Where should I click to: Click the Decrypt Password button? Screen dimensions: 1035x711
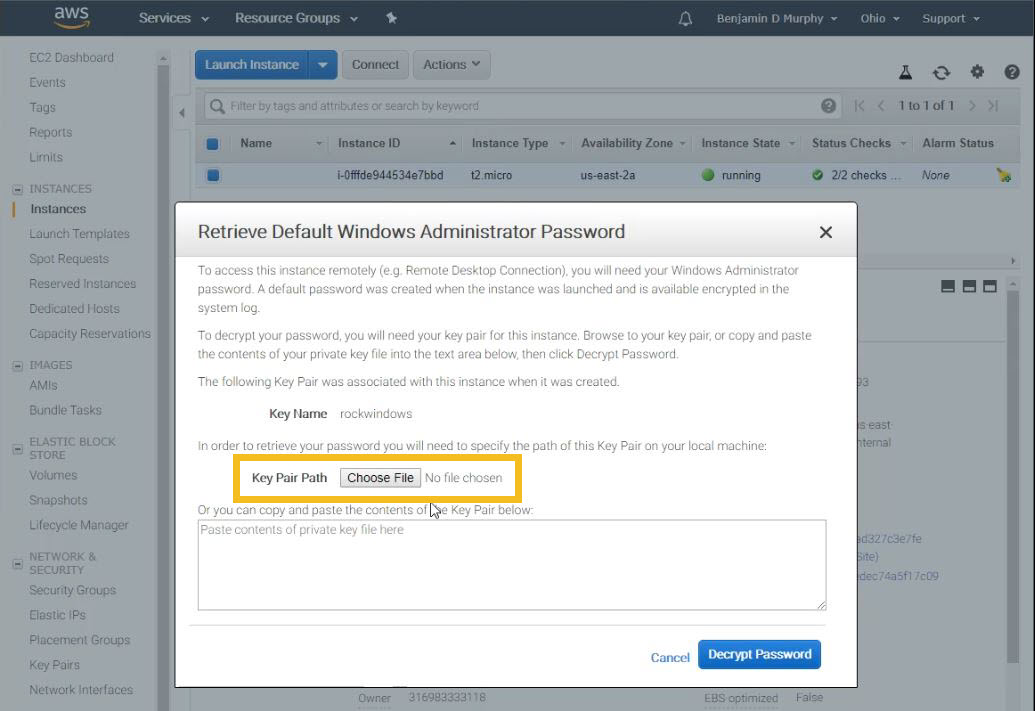pos(759,654)
